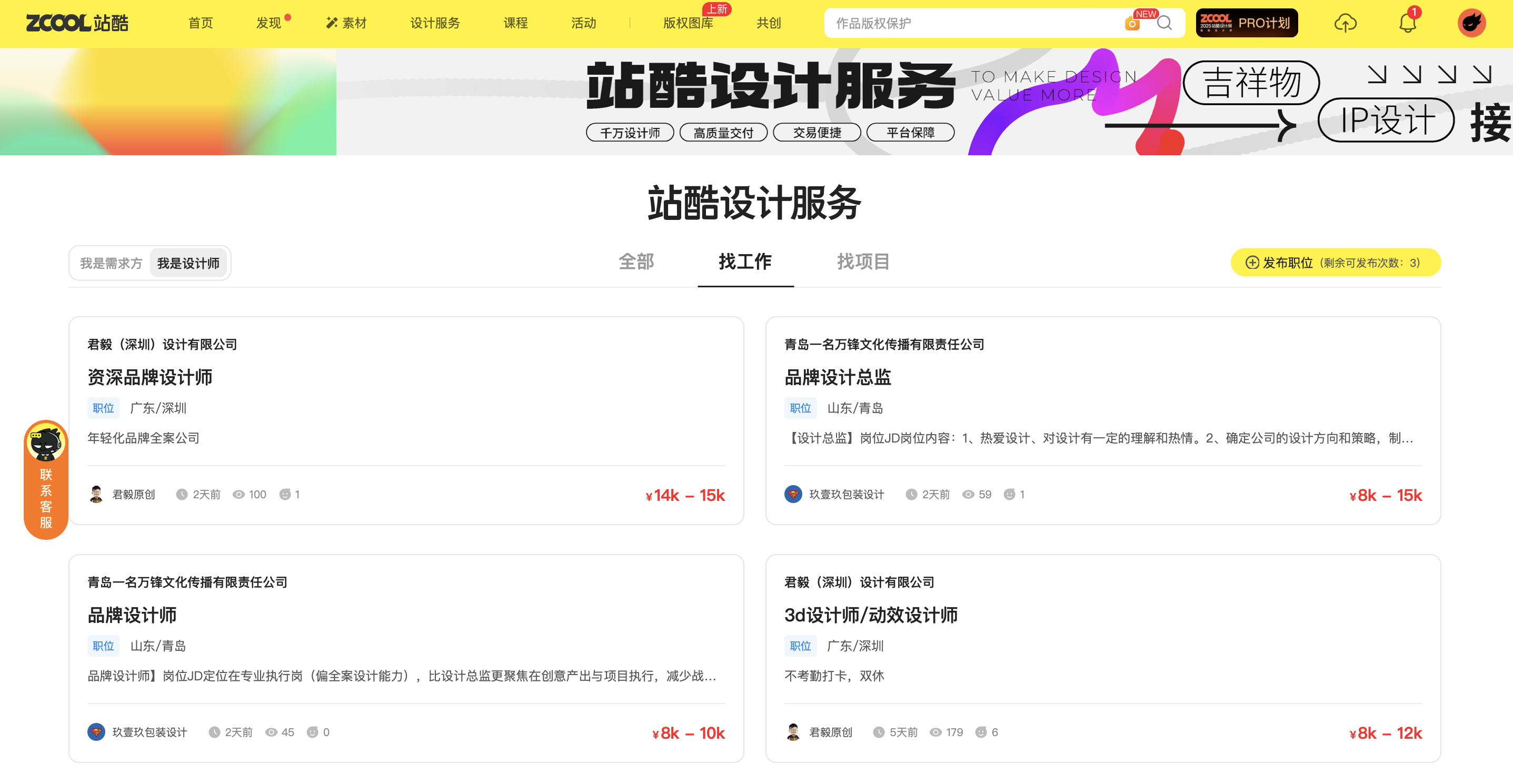Screen dimensions: 1513x784
Task: Click the 高质量交付 banner pill
Action: click(723, 133)
